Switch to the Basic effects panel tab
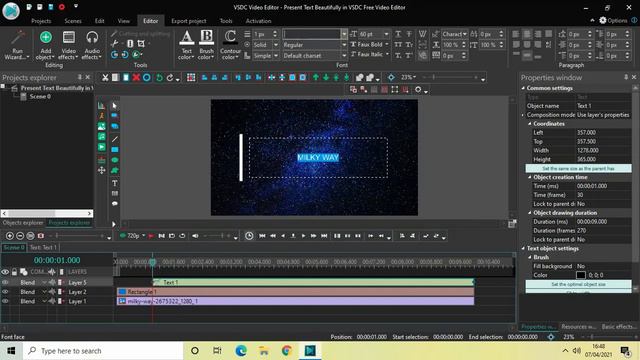640x360 pixels. point(619,327)
